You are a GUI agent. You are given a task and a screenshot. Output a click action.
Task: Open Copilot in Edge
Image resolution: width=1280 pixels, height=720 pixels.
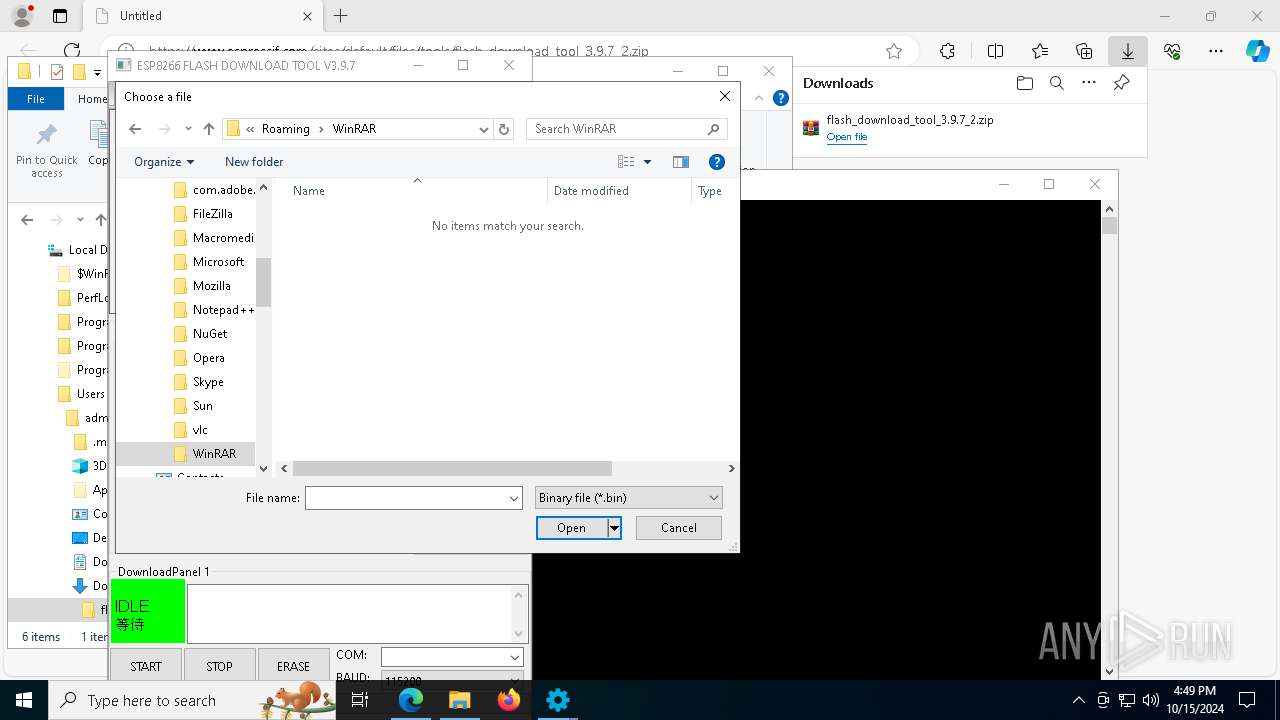(1257, 51)
